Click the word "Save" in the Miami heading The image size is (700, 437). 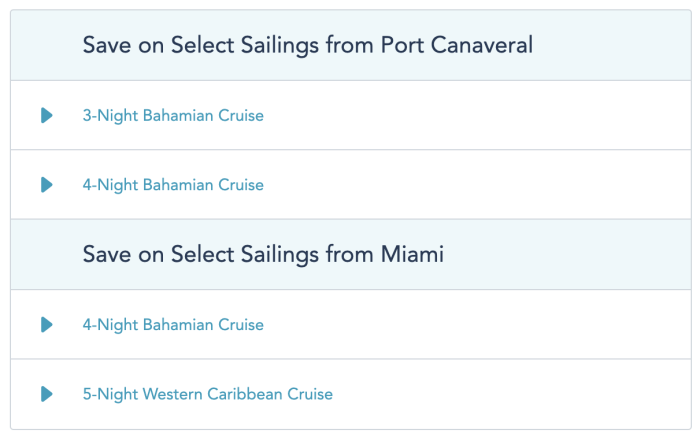coord(105,255)
